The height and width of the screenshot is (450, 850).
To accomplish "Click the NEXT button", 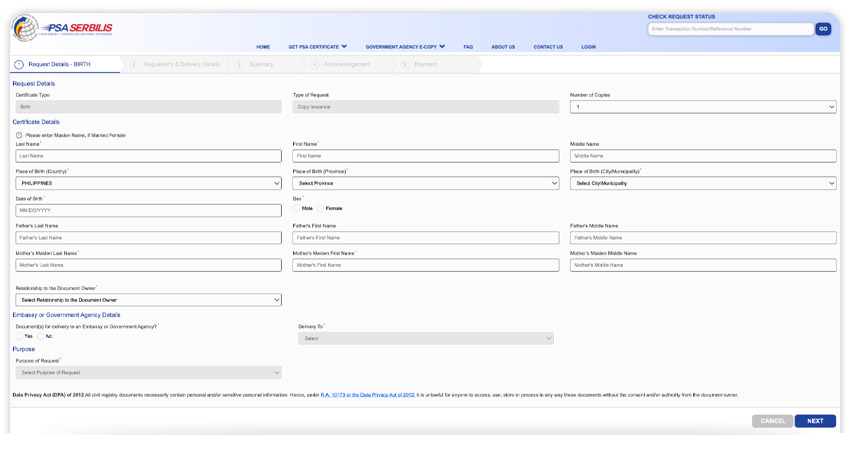I will pos(815,421).
